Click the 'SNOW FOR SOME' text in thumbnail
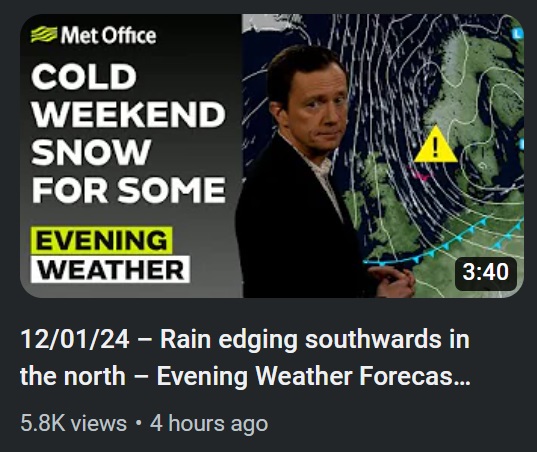This screenshot has width=537, height=452. (x=128, y=171)
